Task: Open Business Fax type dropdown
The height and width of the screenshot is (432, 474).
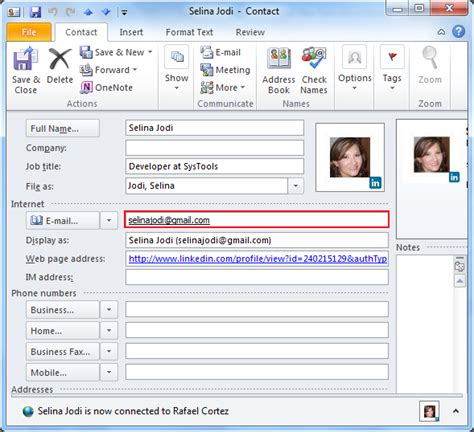Action: 109,351
